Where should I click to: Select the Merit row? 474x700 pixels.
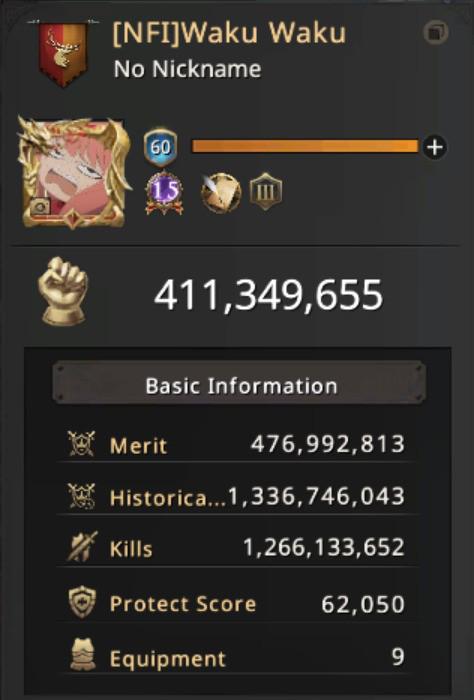click(x=237, y=445)
